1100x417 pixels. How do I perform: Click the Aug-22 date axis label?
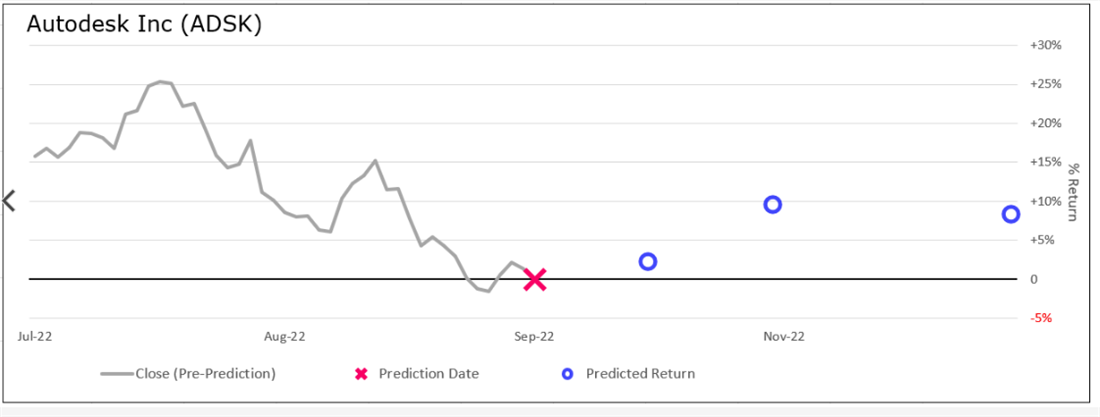click(x=284, y=337)
